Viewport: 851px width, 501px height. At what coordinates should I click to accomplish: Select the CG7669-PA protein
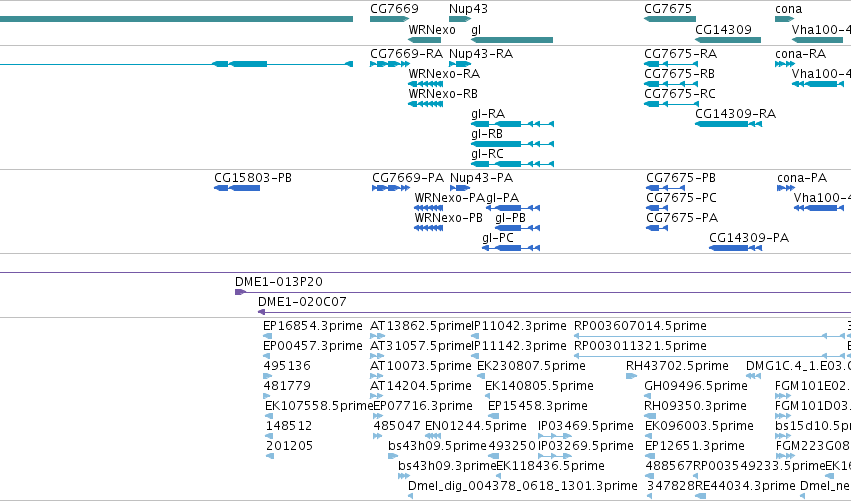coord(391,188)
